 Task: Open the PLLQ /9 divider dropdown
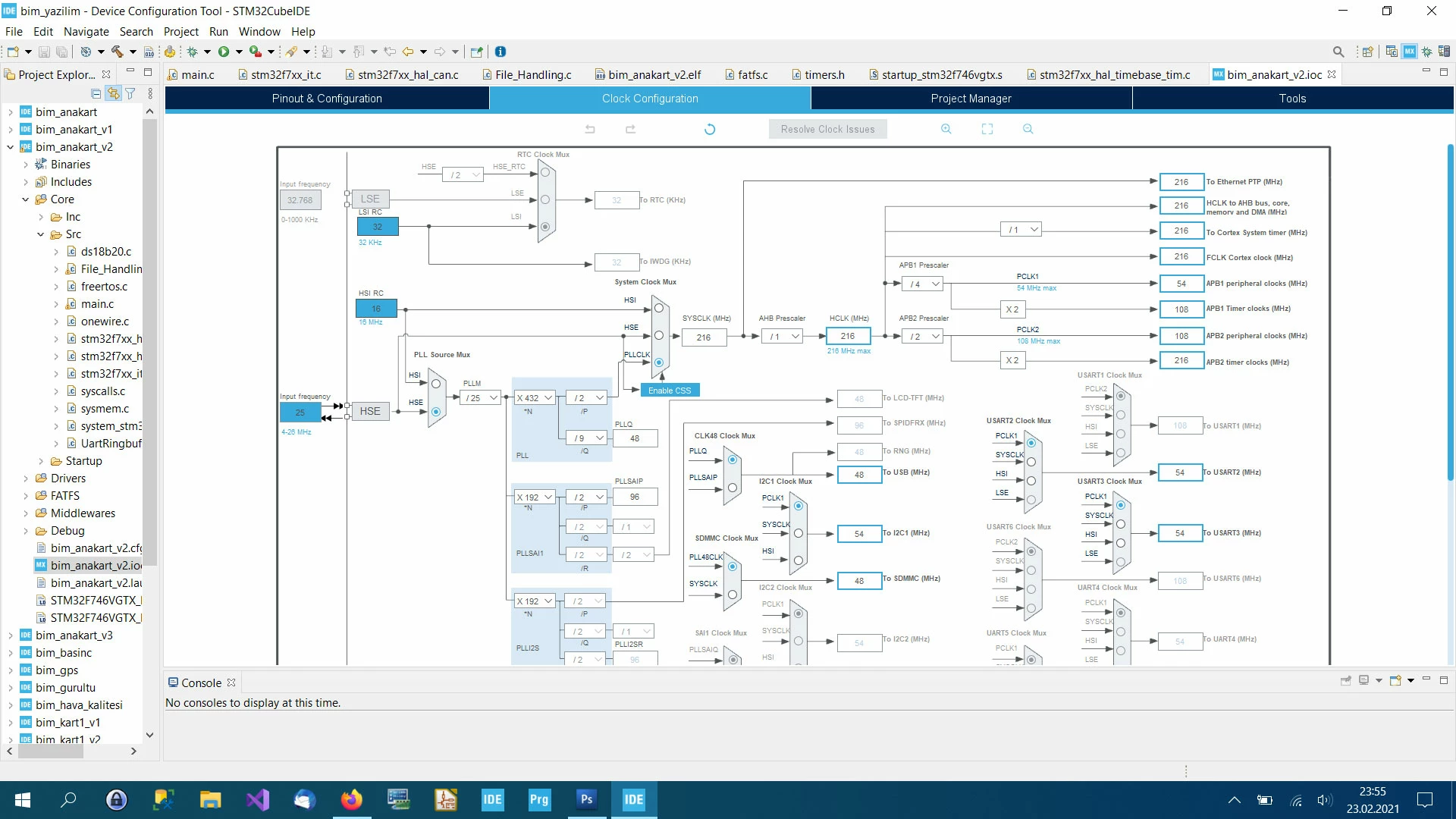click(588, 438)
